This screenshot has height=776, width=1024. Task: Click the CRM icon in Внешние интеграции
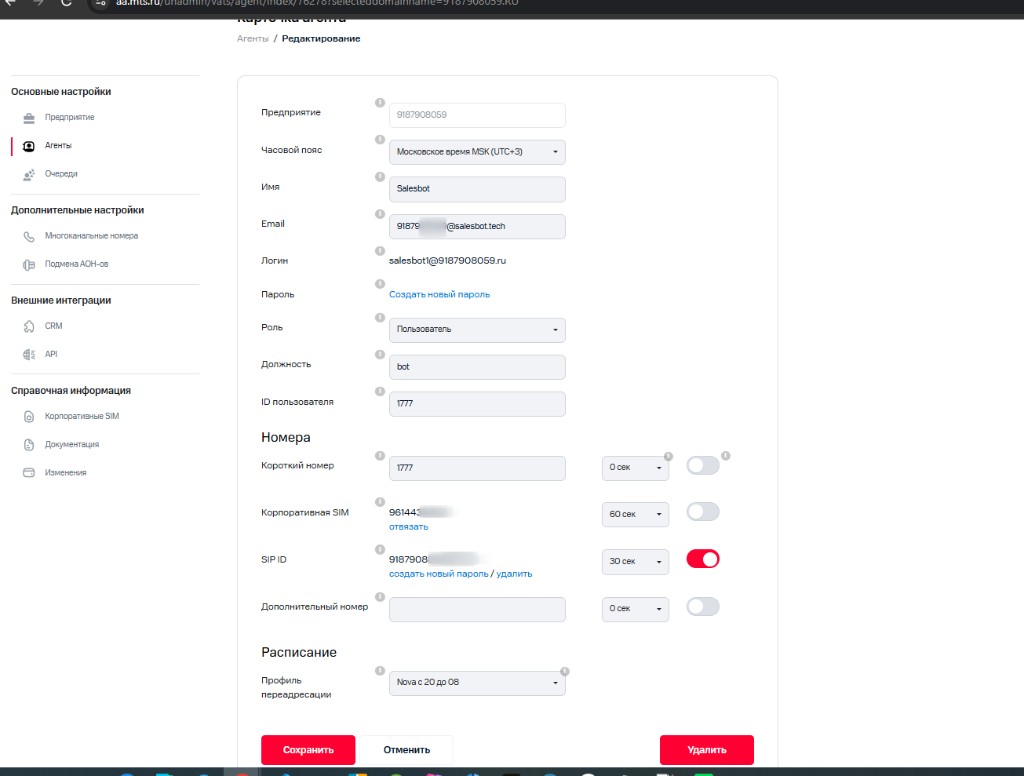click(x=29, y=326)
